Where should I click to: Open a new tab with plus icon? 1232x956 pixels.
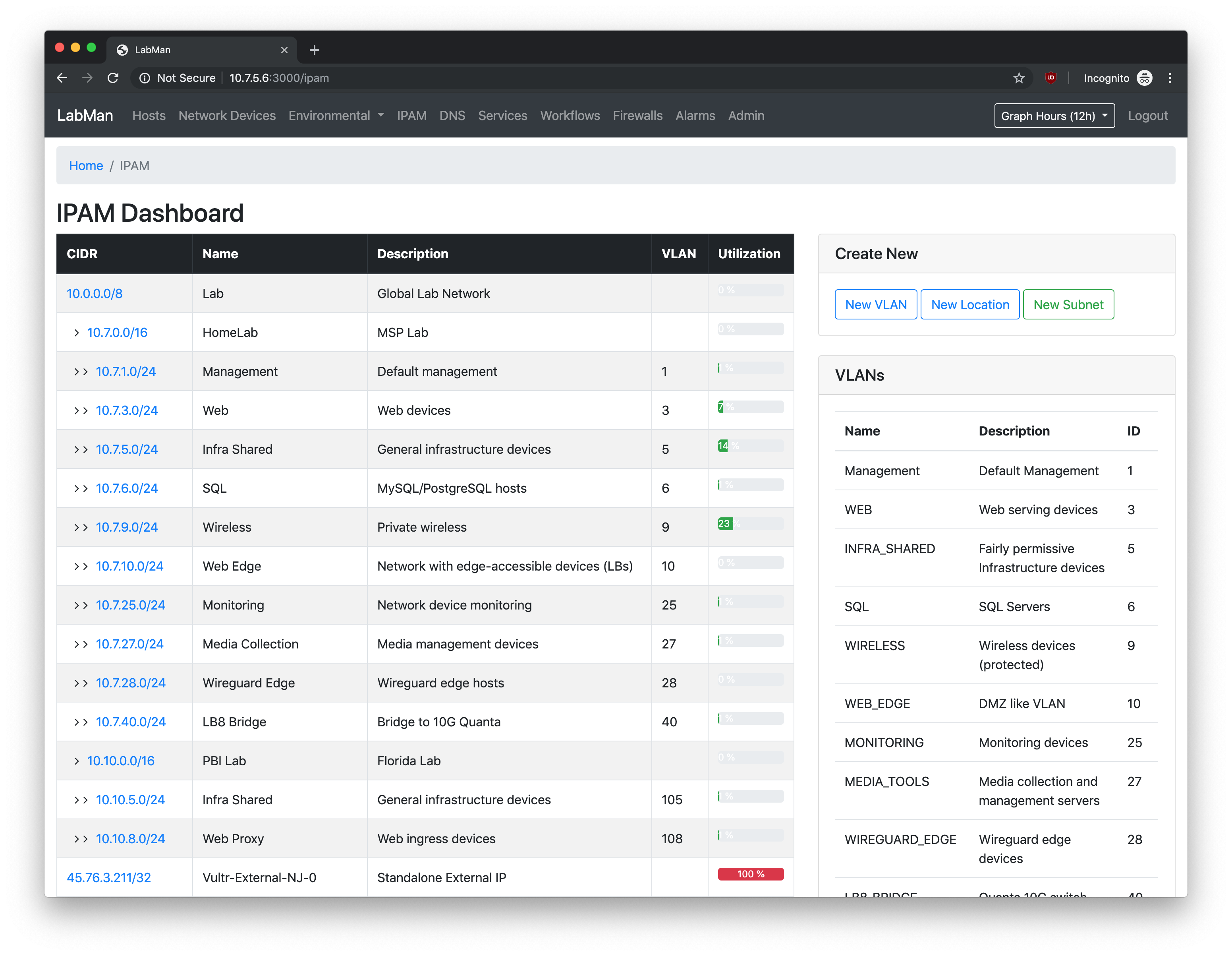(314, 50)
